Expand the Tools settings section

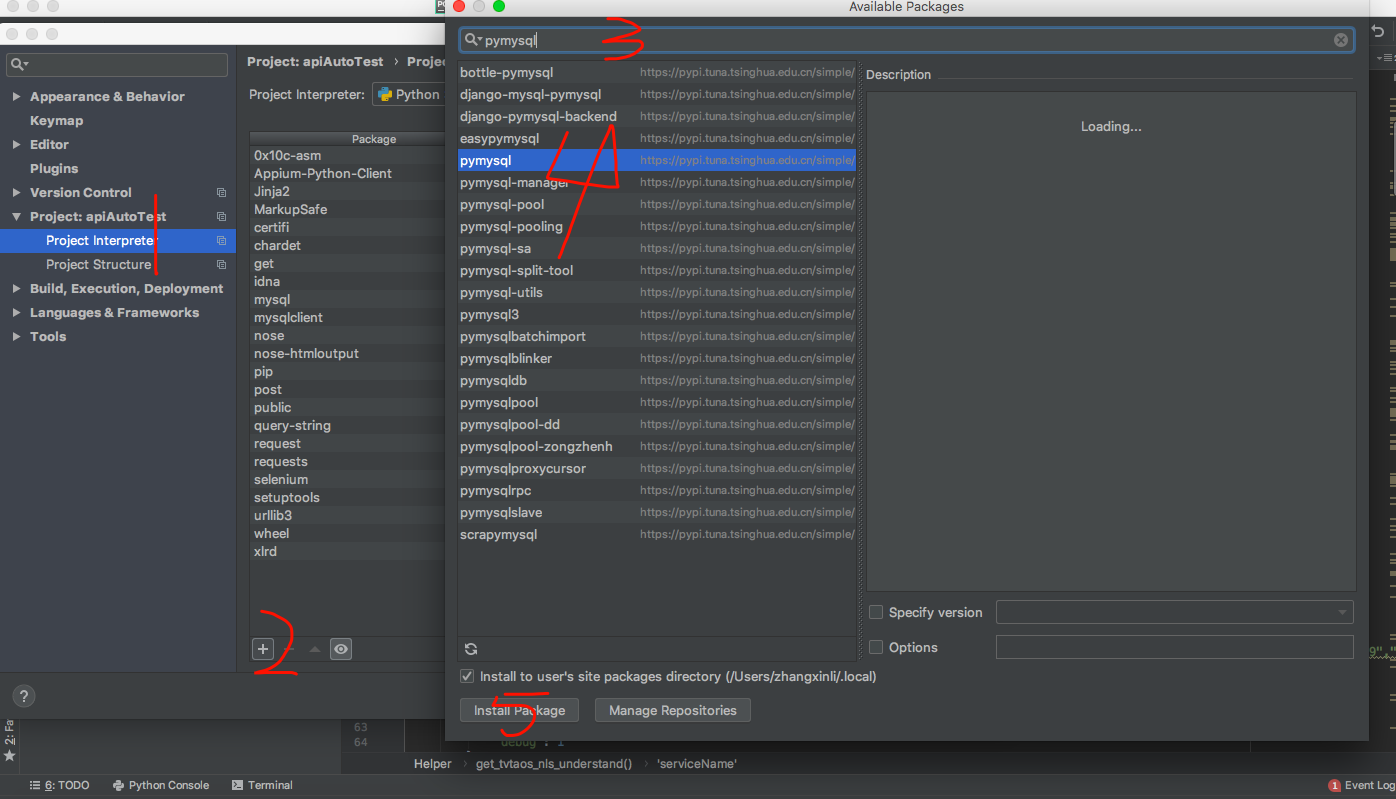pos(16,337)
